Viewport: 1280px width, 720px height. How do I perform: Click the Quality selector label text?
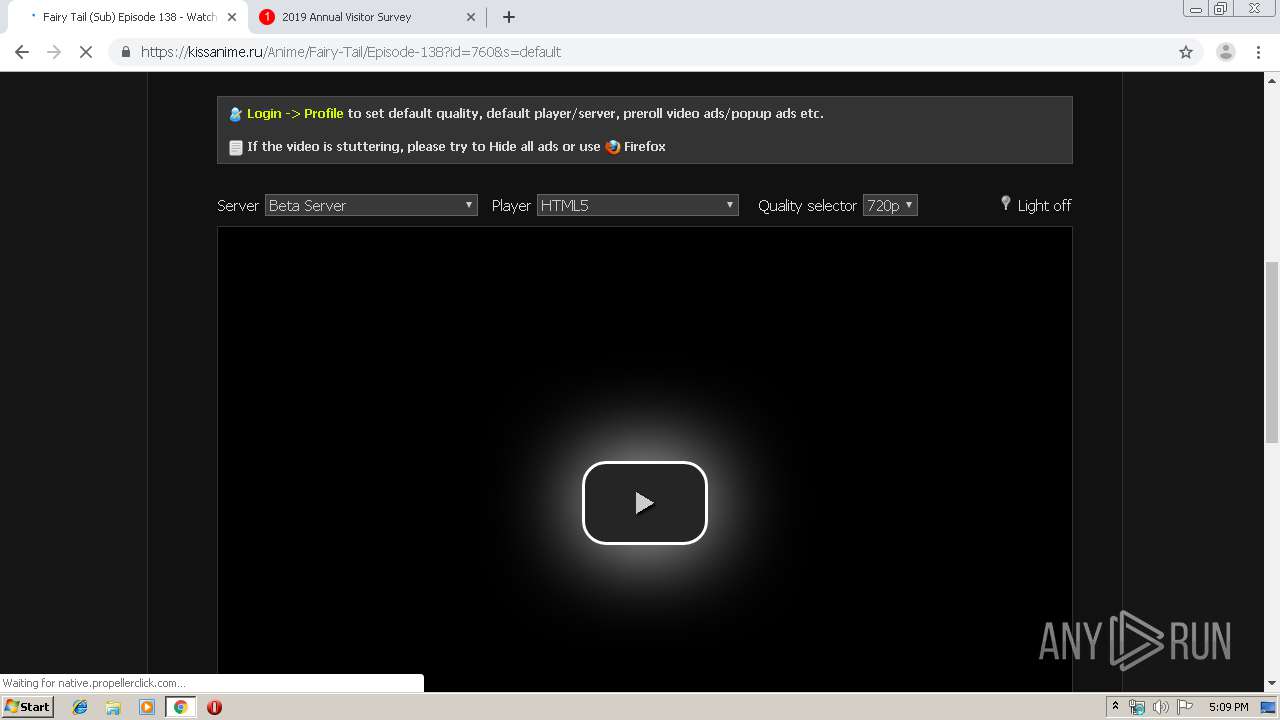(807, 205)
